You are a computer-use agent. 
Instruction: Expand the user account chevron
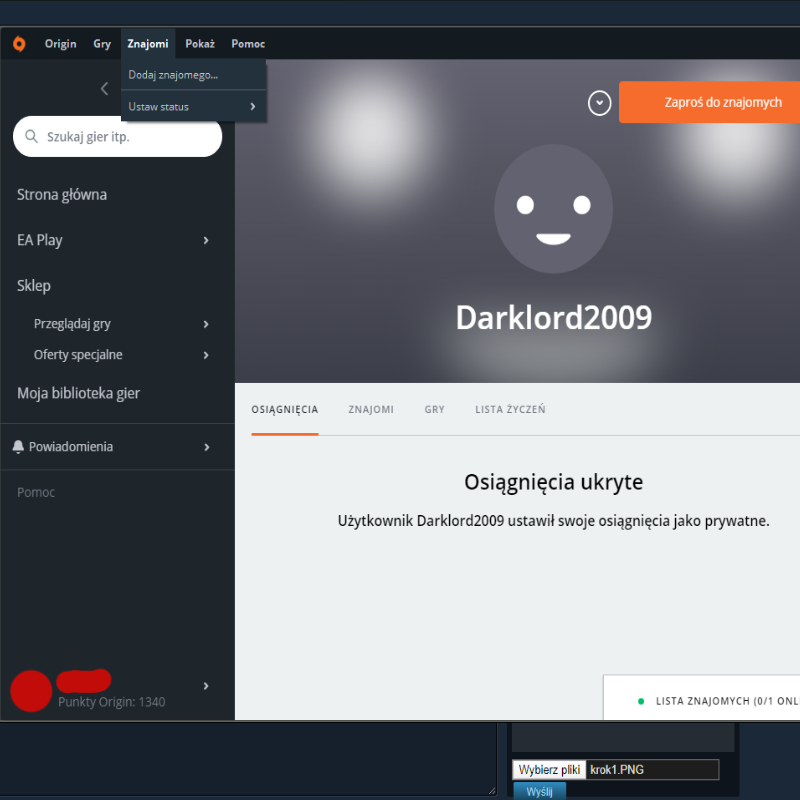point(206,686)
